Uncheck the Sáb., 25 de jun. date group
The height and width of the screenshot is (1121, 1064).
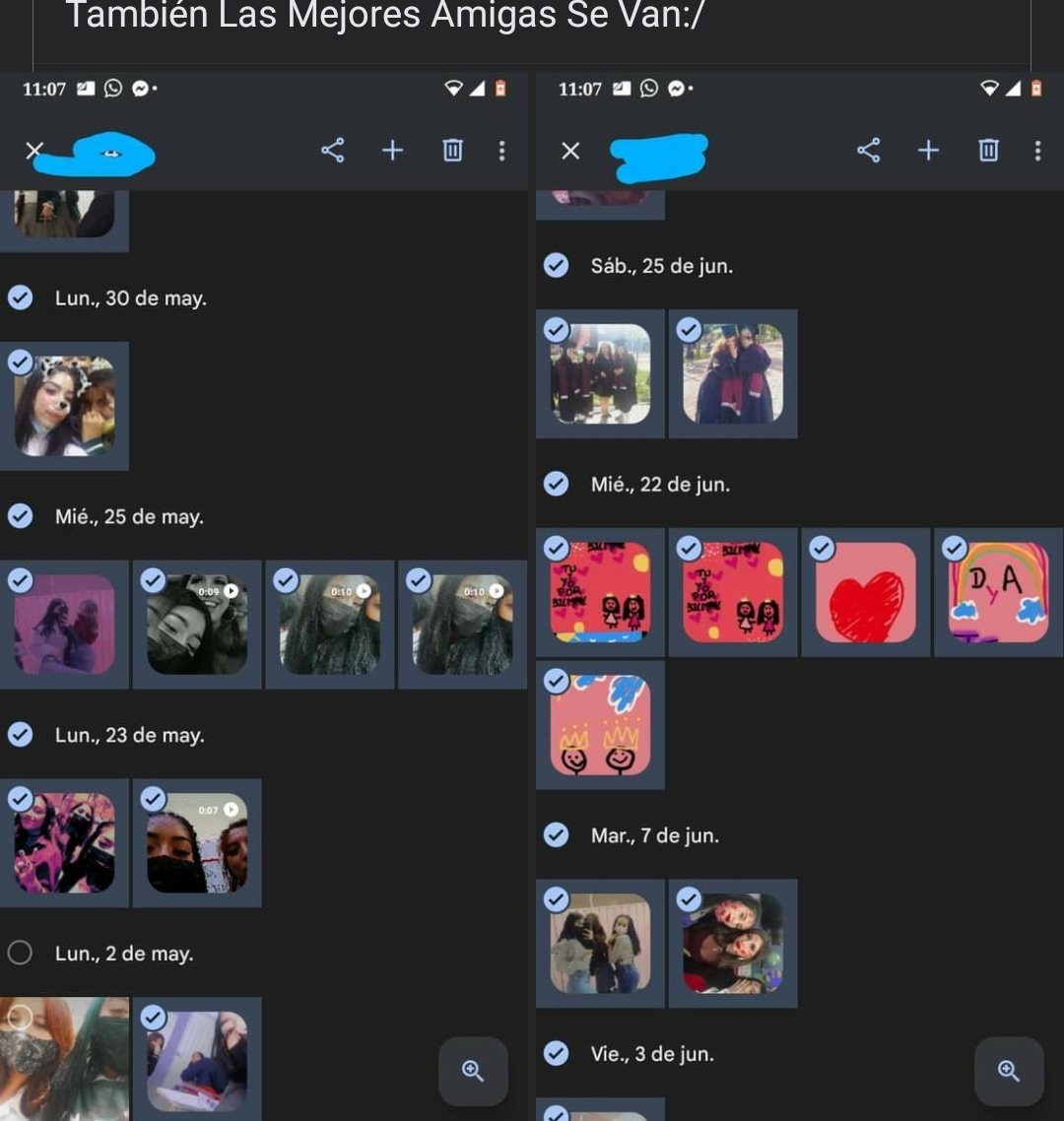tap(556, 265)
